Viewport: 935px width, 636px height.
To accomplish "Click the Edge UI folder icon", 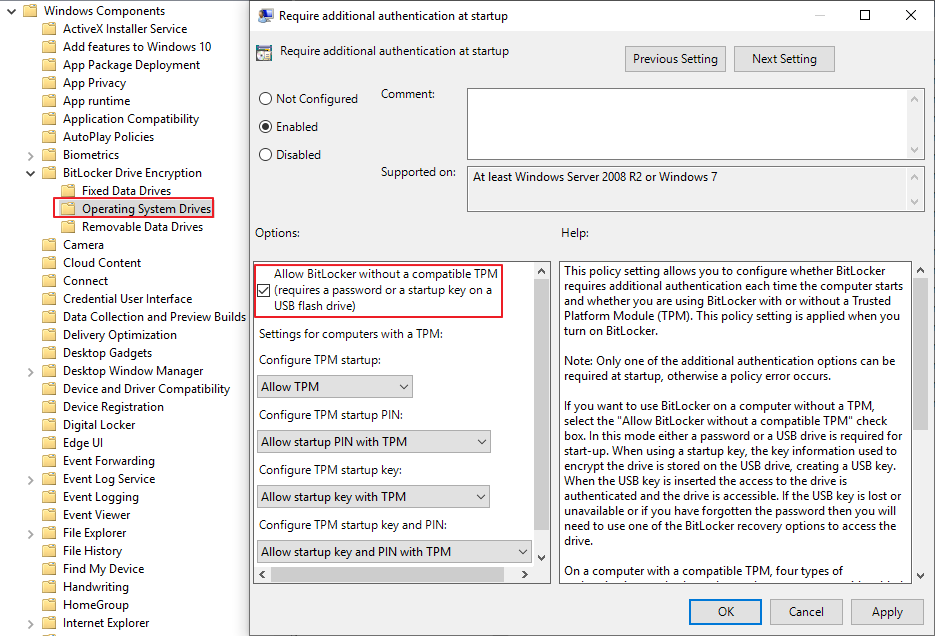I will 49,443.
